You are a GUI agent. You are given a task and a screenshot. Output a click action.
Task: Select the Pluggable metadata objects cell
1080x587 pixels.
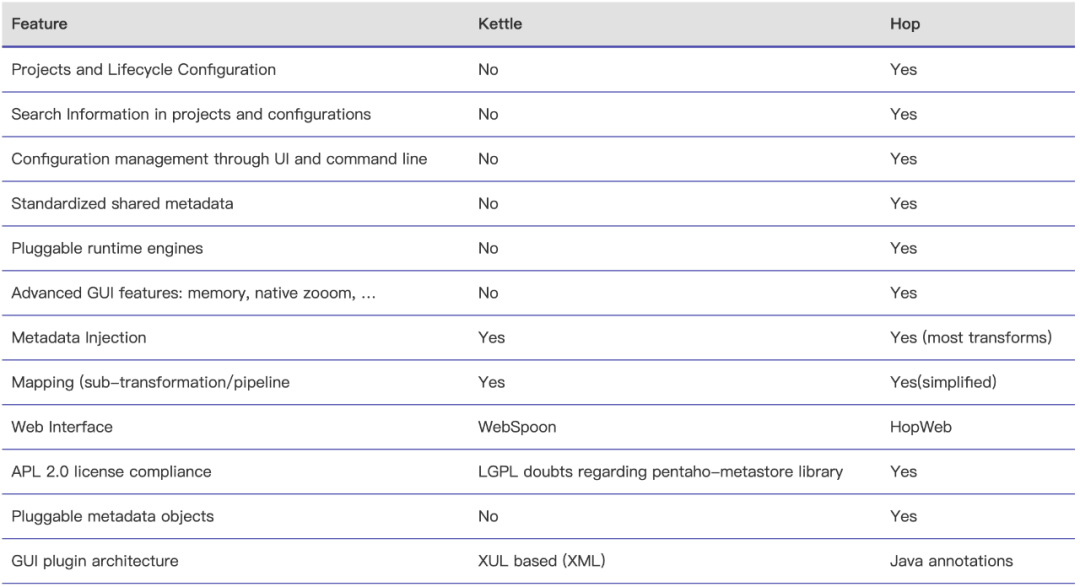tap(112, 516)
